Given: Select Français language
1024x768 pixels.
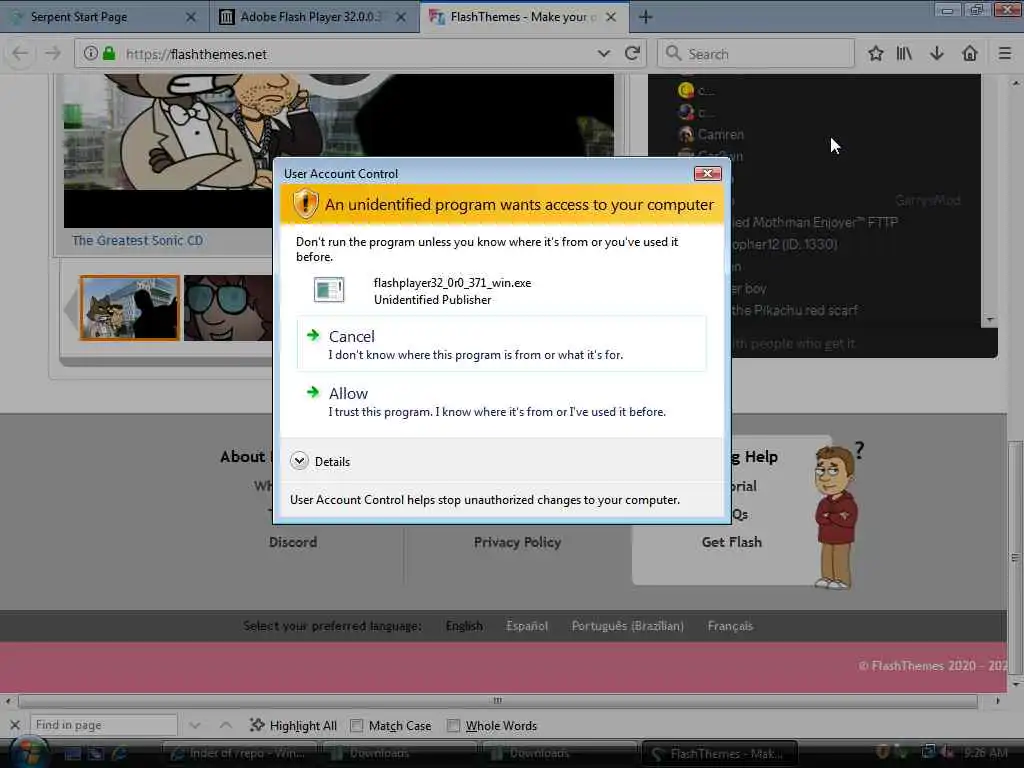Looking at the screenshot, I should (730, 626).
